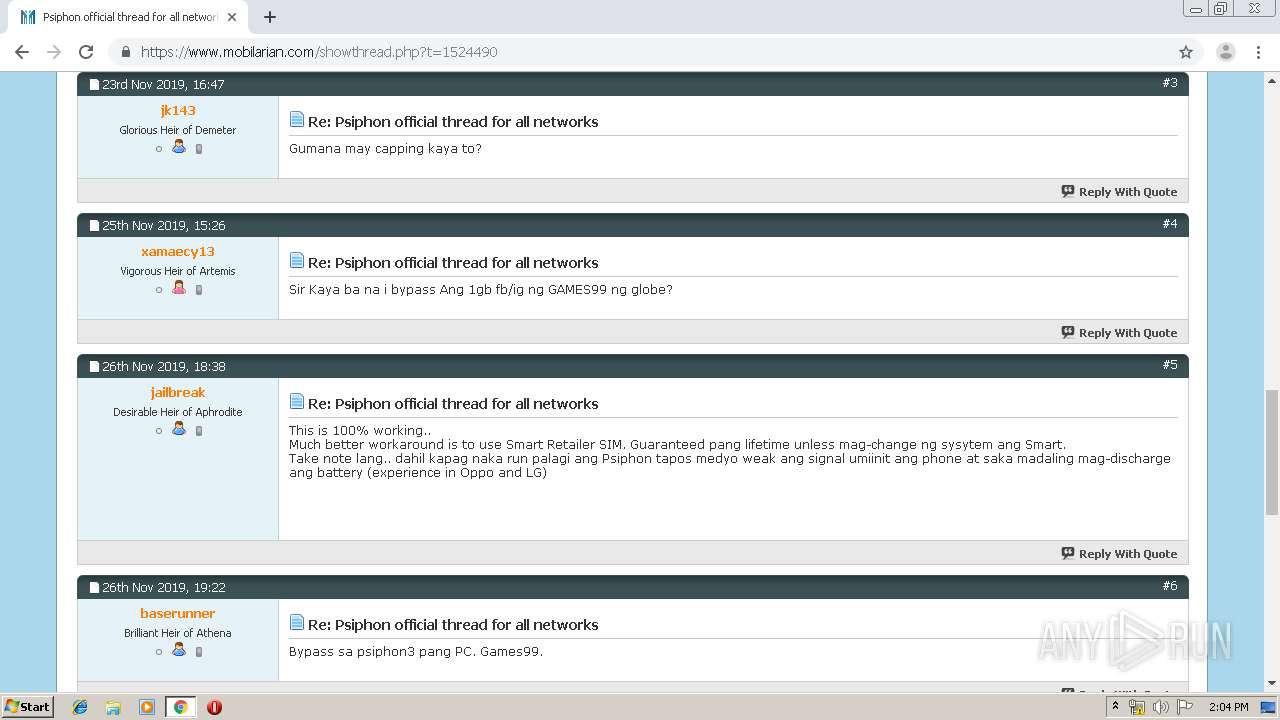Reply With Quote to jailbreak's post
Screen dimensions: 1280x720
[1119, 554]
